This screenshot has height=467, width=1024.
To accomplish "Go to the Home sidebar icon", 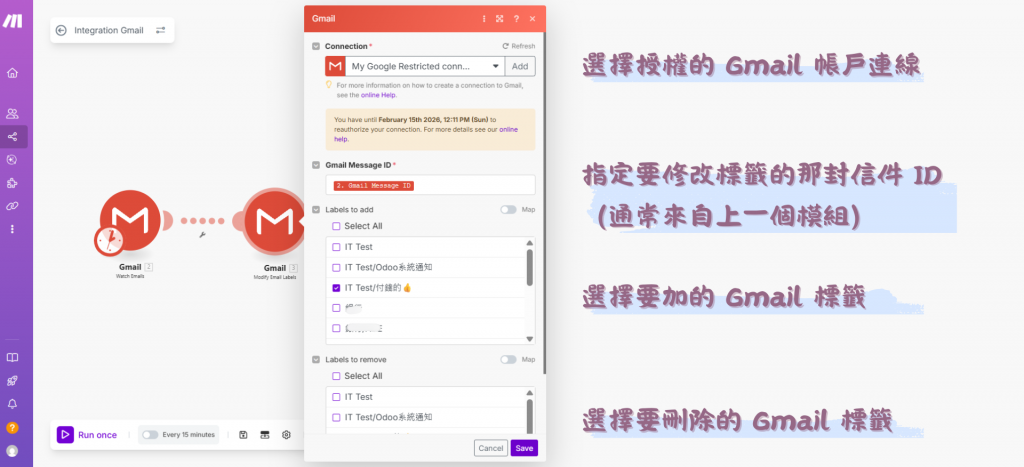I will click(12, 72).
